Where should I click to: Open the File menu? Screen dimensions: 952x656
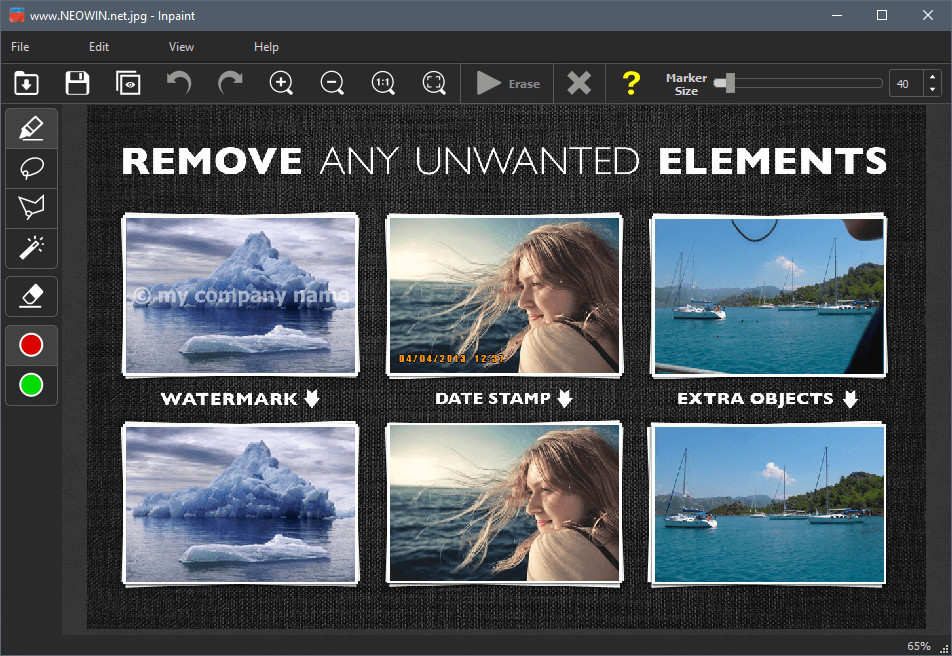(20, 47)
